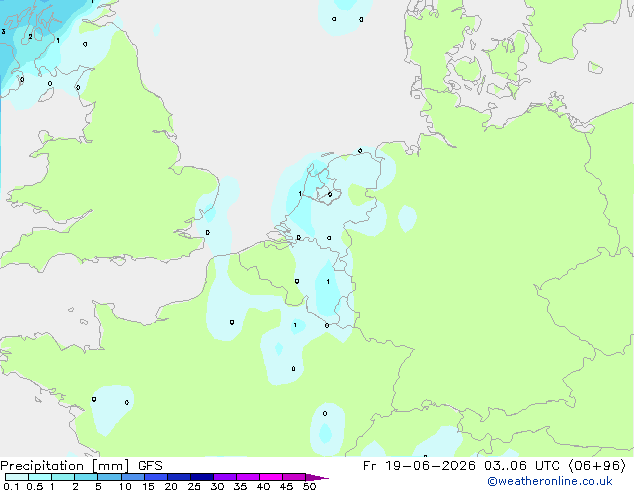This screenshot has width=634, height=490.
Task: Click the 10 to 15 mm legend swatch
Action: click(x=132, y=477)
